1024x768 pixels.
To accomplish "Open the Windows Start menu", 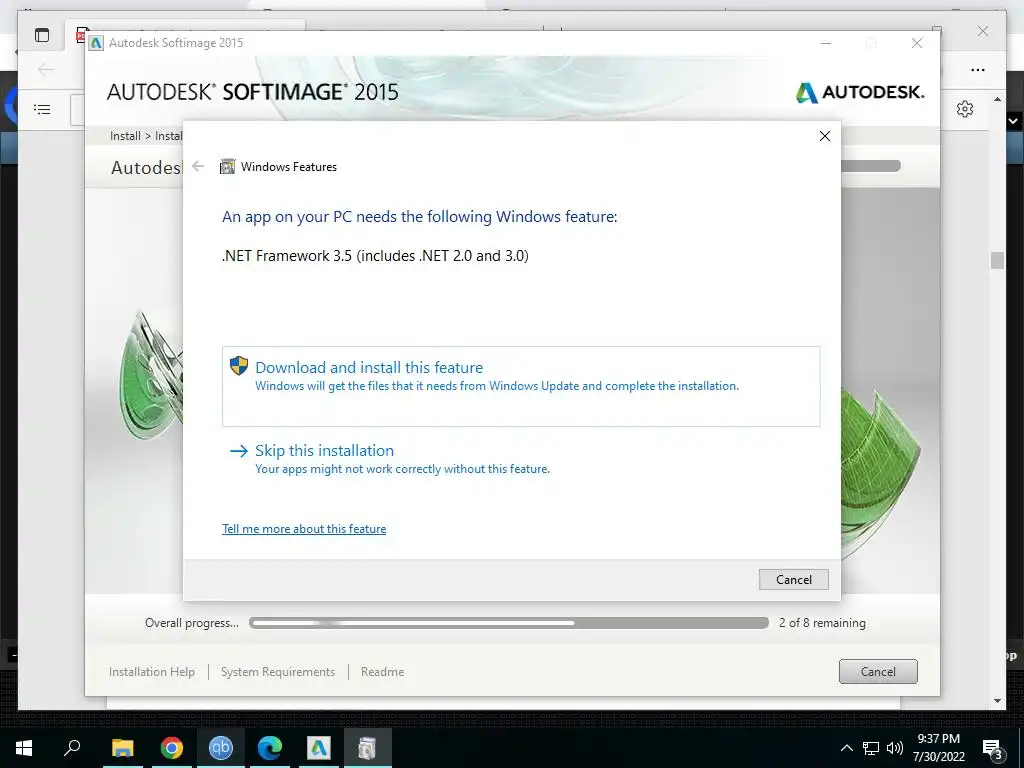I will (24, 748).
